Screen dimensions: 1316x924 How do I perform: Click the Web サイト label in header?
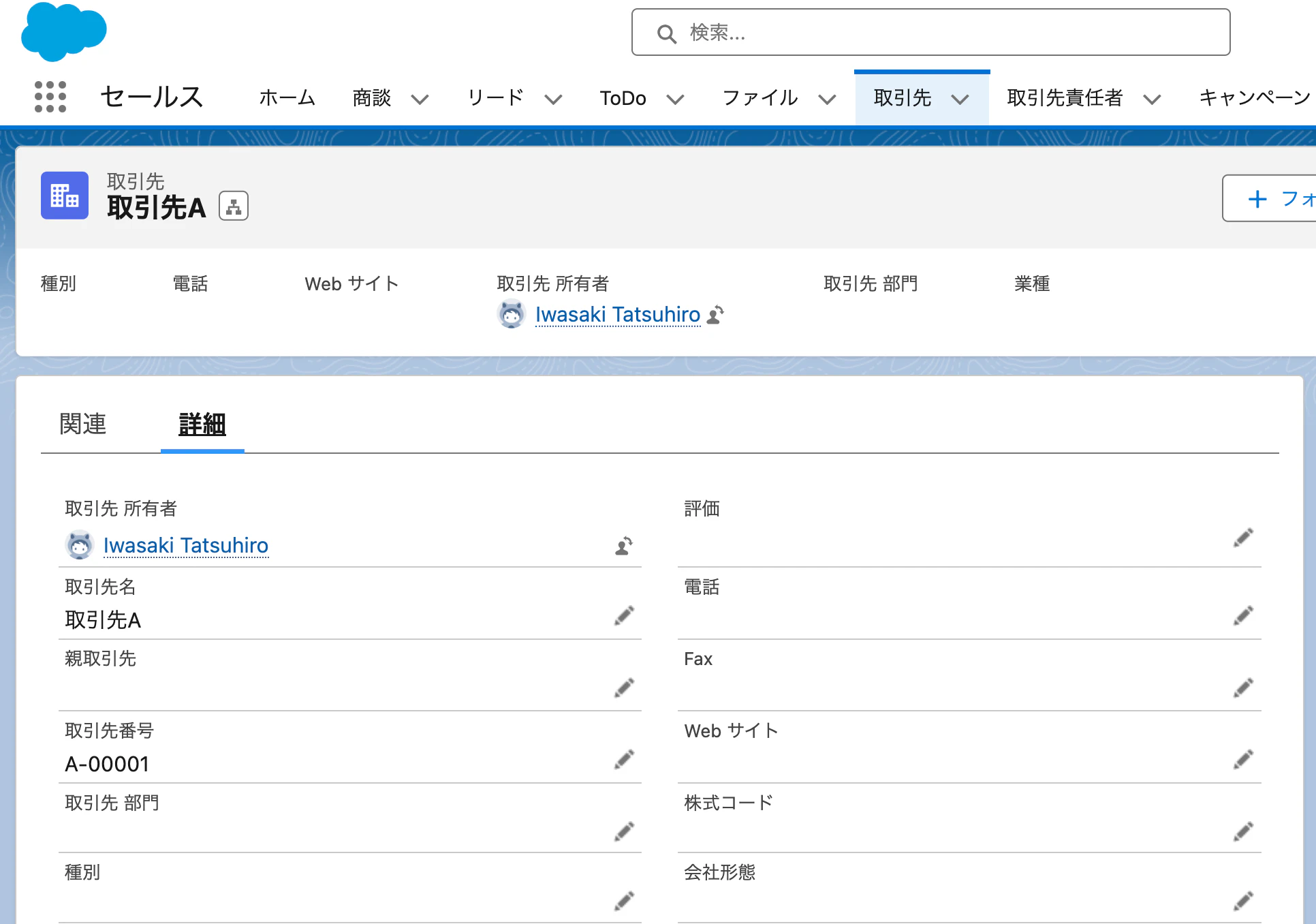351,283
